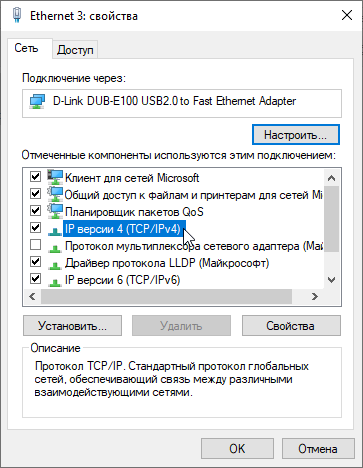
Task: Select the Сеть tab
Action: pos(26,48)
